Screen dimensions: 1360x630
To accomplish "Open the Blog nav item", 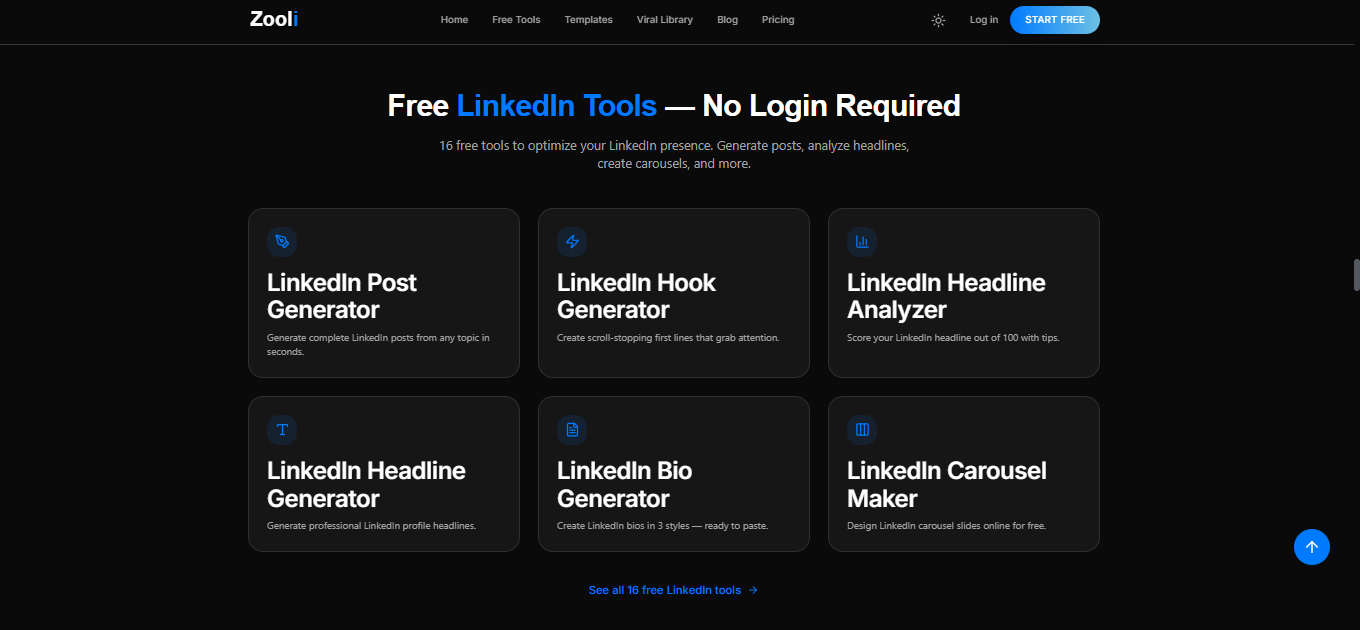I will click(x=727, y=20).
